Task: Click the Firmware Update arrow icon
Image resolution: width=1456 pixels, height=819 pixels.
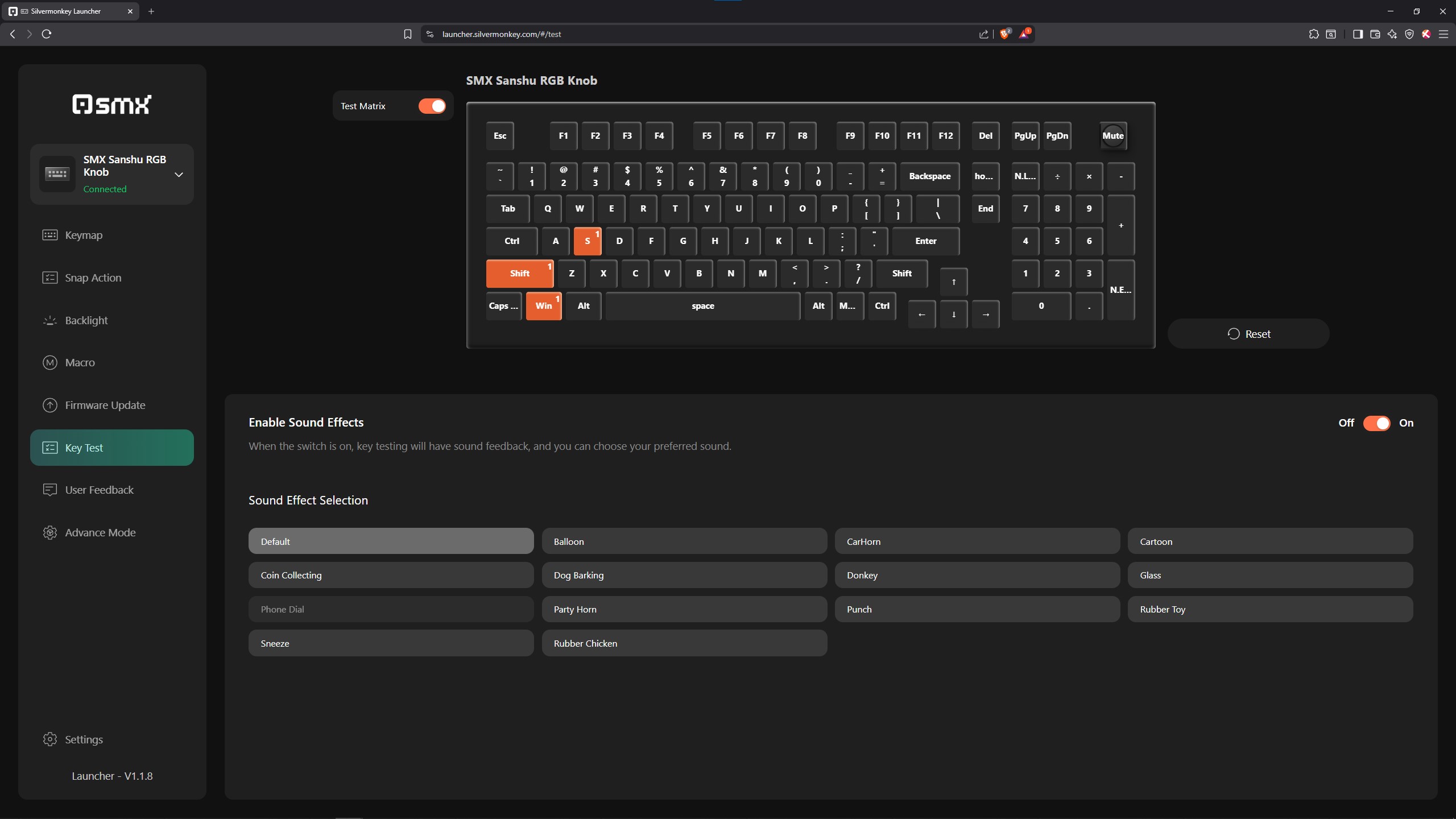Action: (50, 405)
